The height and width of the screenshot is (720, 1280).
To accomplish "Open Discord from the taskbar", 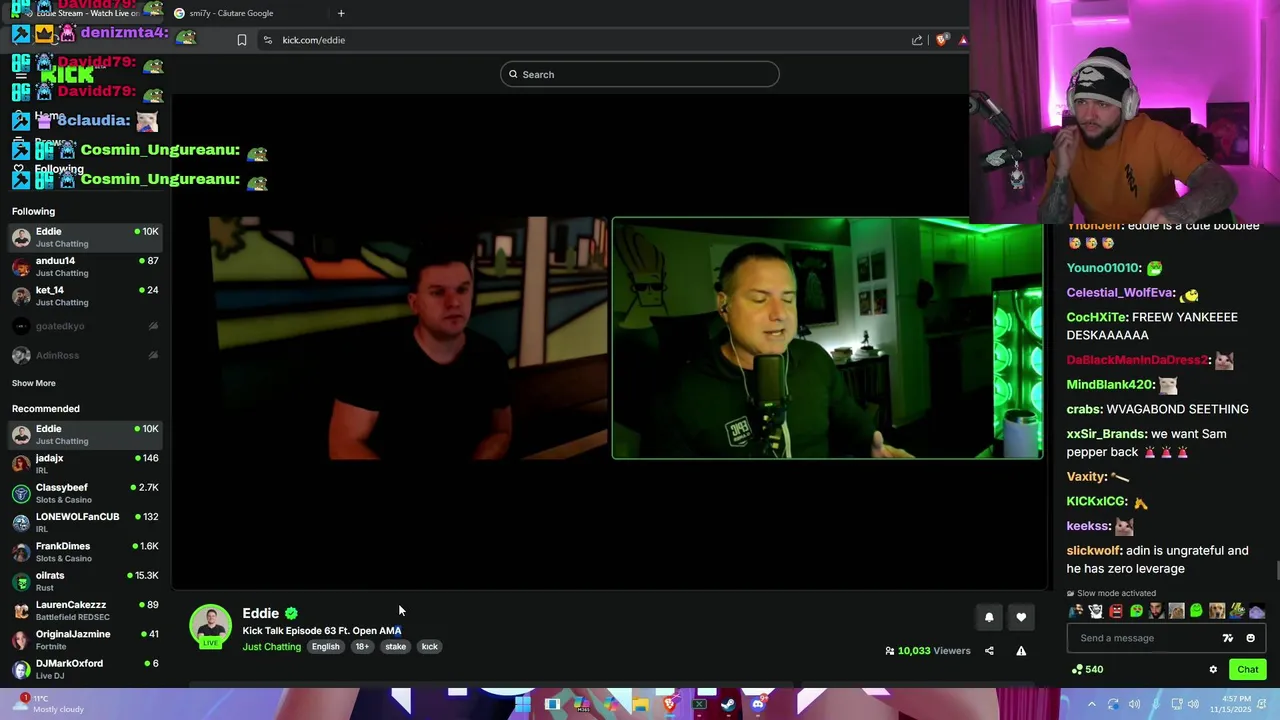I will [x=758, y=704].
